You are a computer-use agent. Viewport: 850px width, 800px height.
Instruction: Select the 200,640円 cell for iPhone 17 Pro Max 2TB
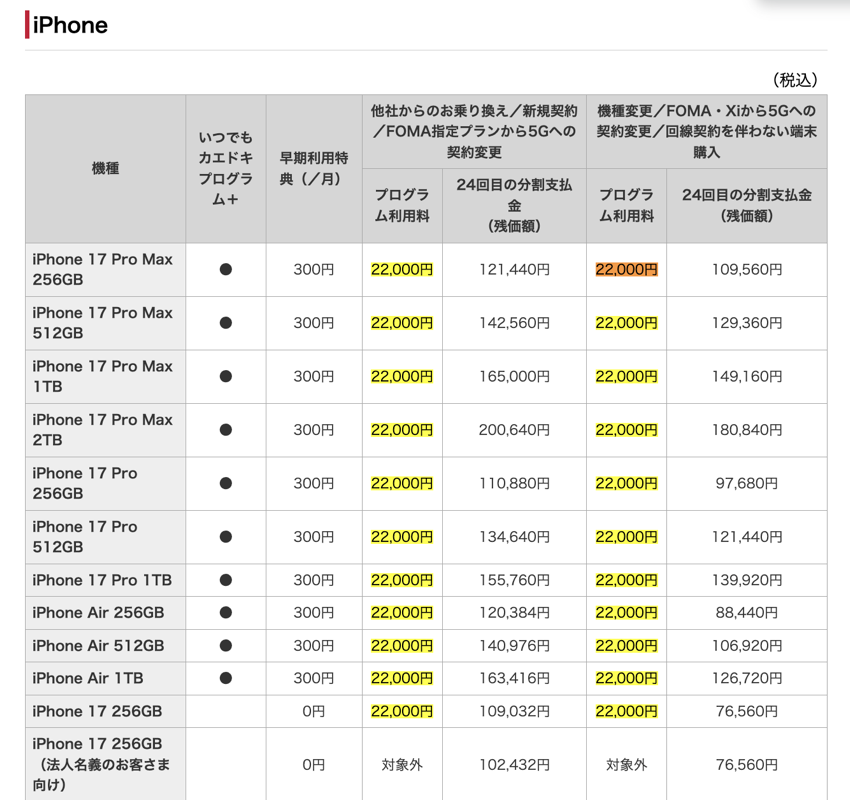point(515,429)
